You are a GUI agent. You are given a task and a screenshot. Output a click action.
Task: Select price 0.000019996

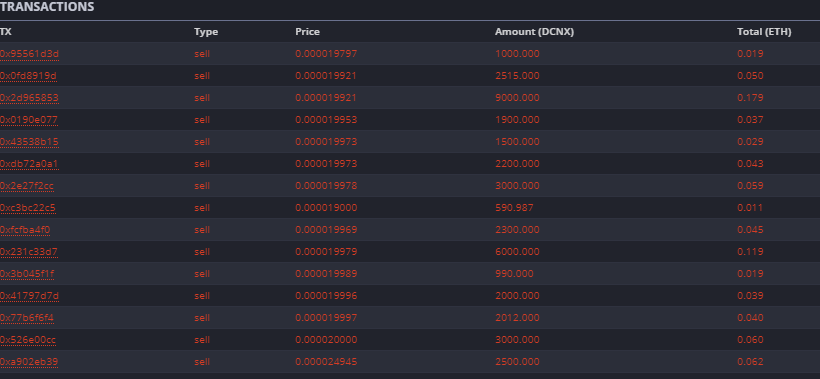point(326,295)
